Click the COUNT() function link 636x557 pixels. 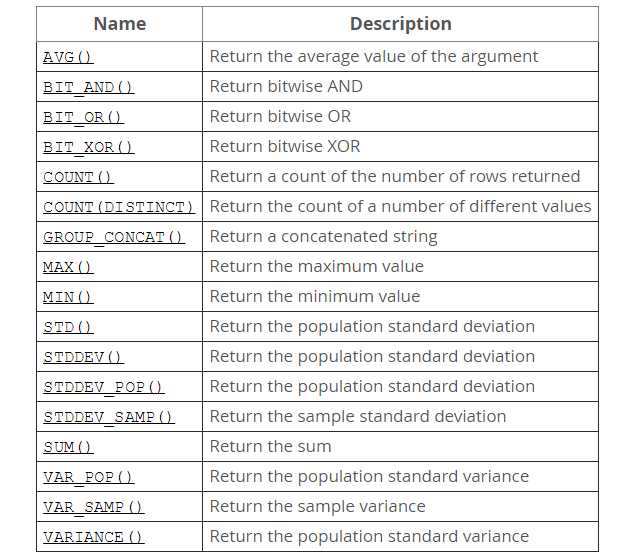78,177
